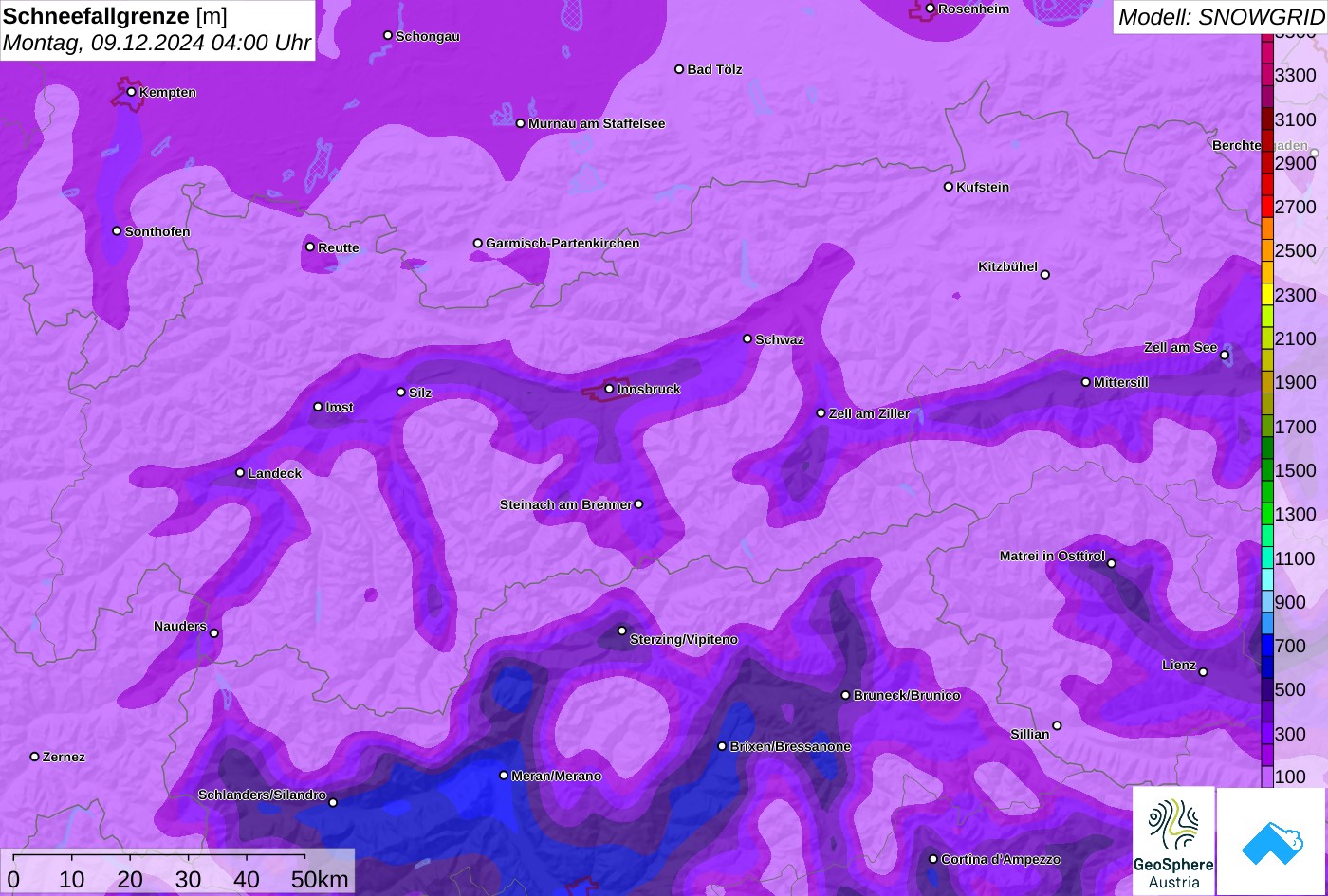Click the Cortina d'Ampezzo marker dot
Viewport: 1328px width, 896px height.
click(x=933, y=859)
